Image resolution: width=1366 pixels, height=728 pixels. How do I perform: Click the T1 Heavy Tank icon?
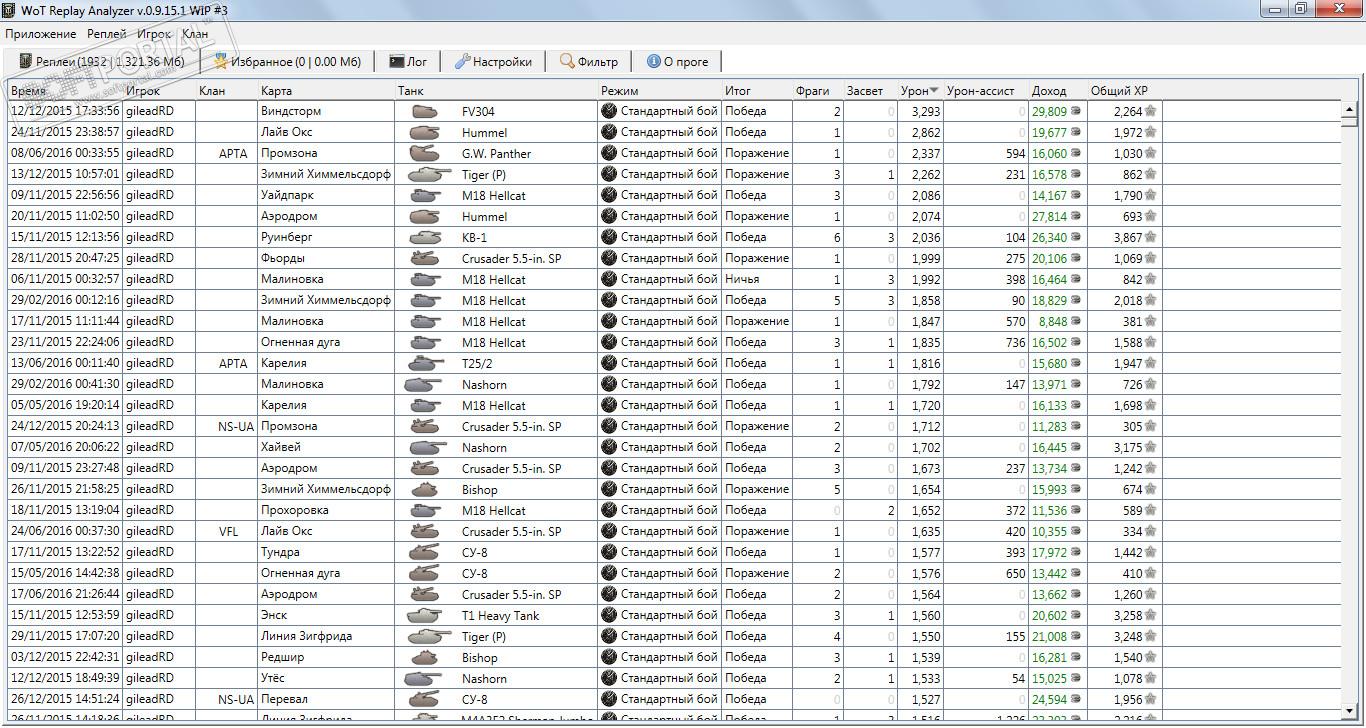[x=425, y=616]
